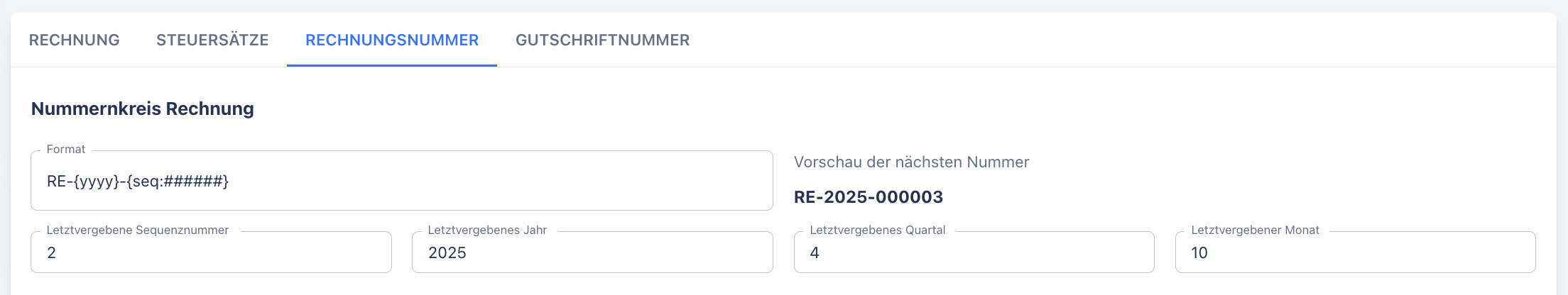
Task: Click the Nummernkreis Rechnung heading
Action: point(143,108)
